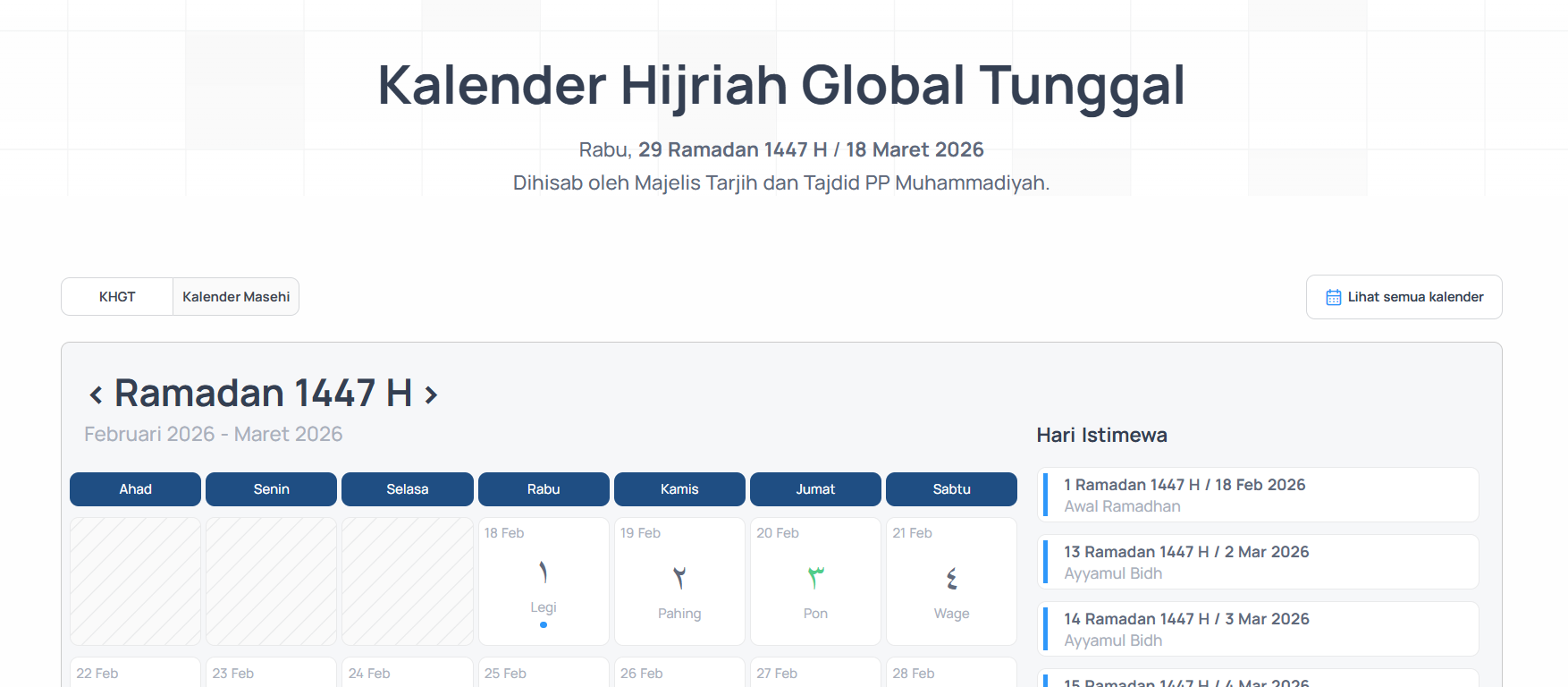Open Lihat semua kalender
This screenshot has width=1568, height=687.
(1404, 297)
